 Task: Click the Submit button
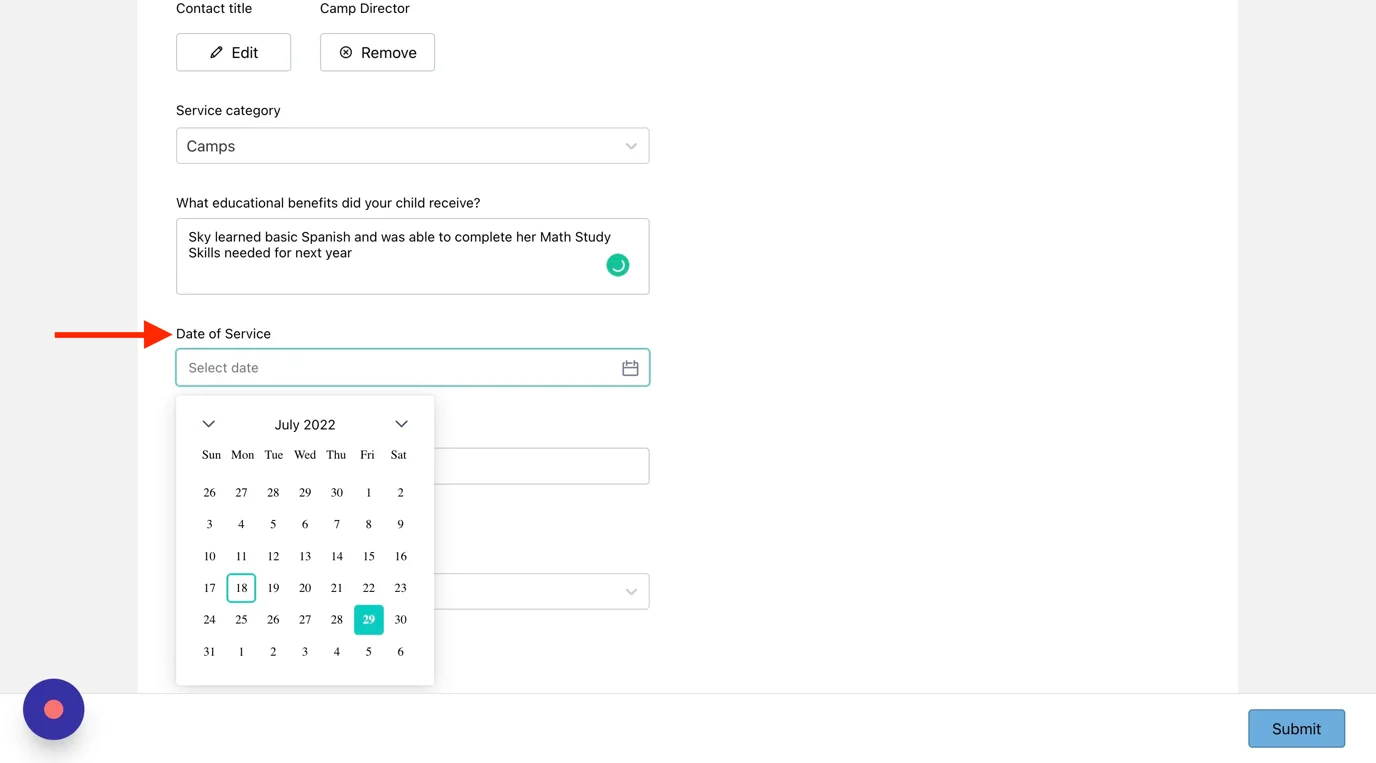coord(1296,729)
